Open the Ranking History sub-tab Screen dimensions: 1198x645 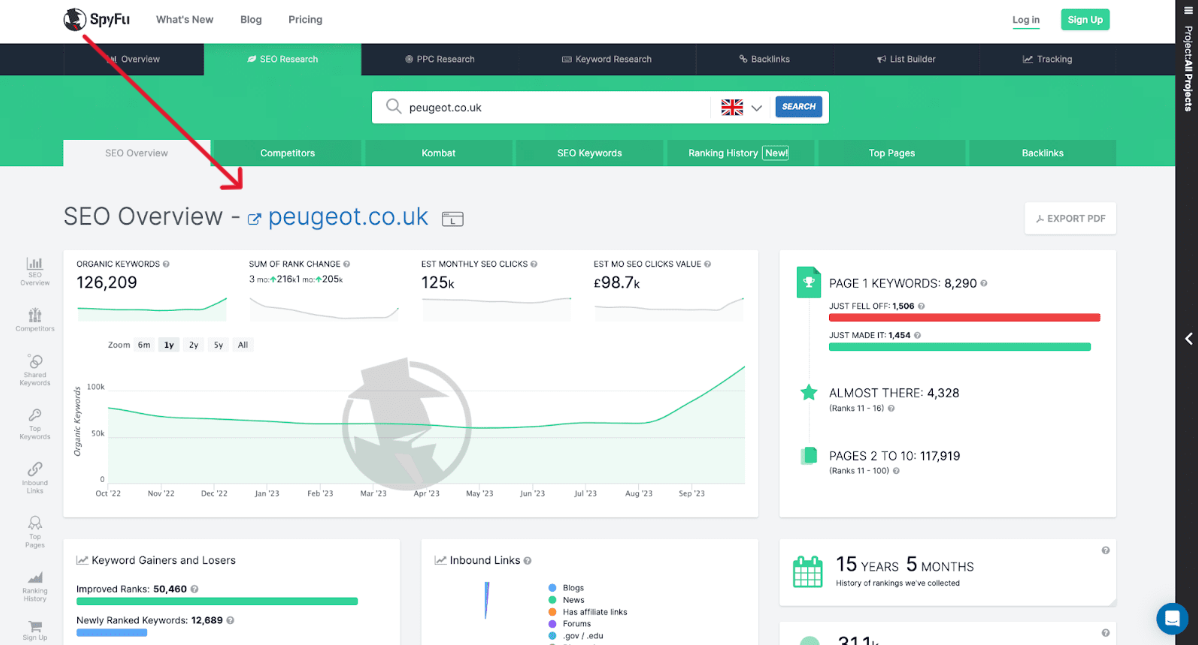tap(739, 153)
